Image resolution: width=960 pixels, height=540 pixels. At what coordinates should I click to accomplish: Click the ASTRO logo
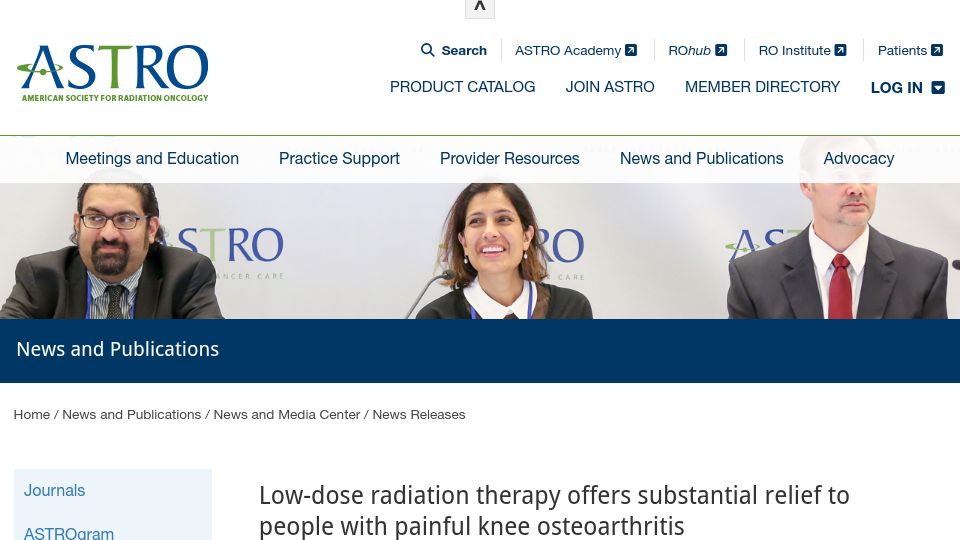pos(113,73)
